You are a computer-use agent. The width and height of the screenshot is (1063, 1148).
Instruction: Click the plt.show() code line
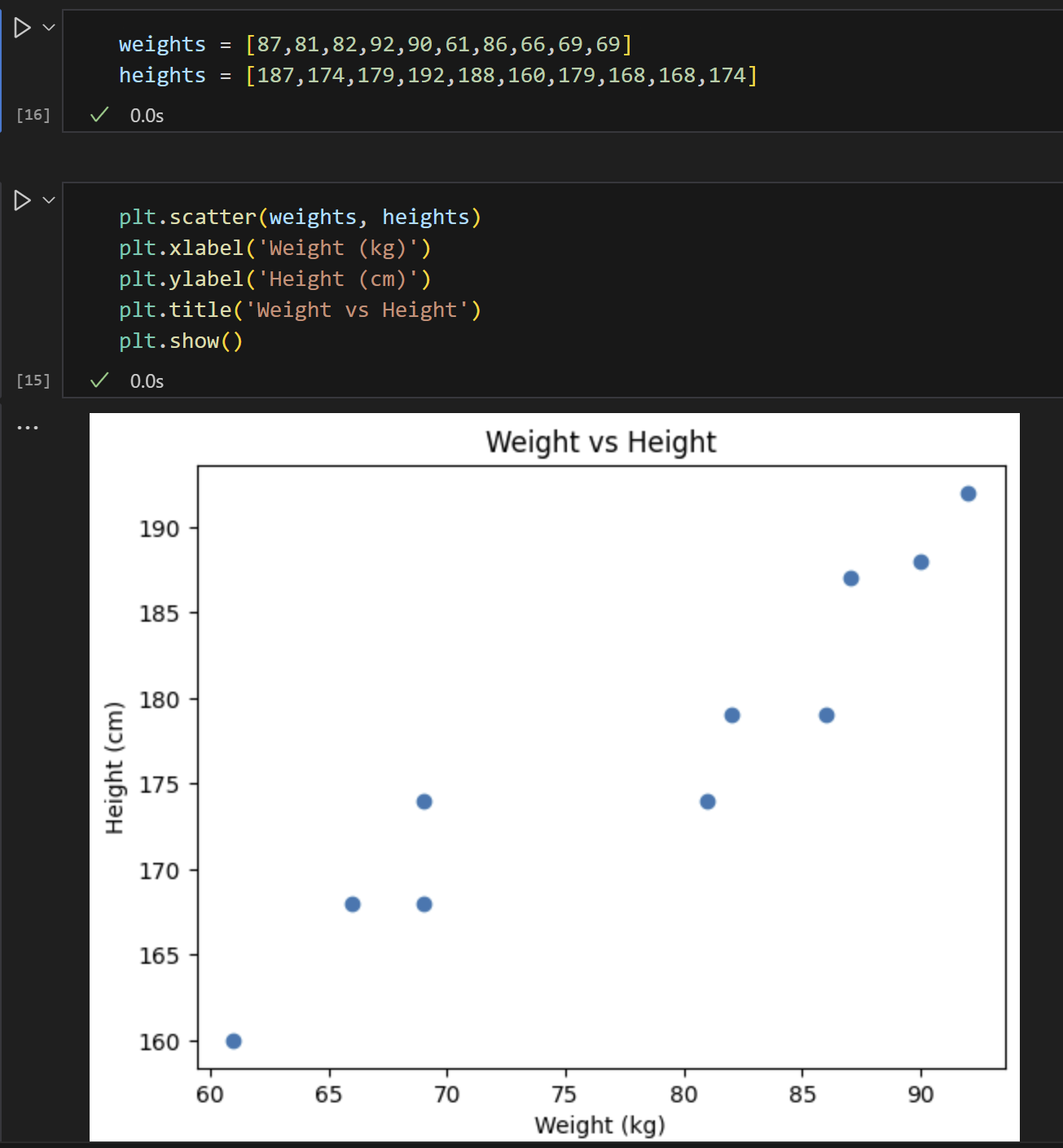(x=181, y=341)
